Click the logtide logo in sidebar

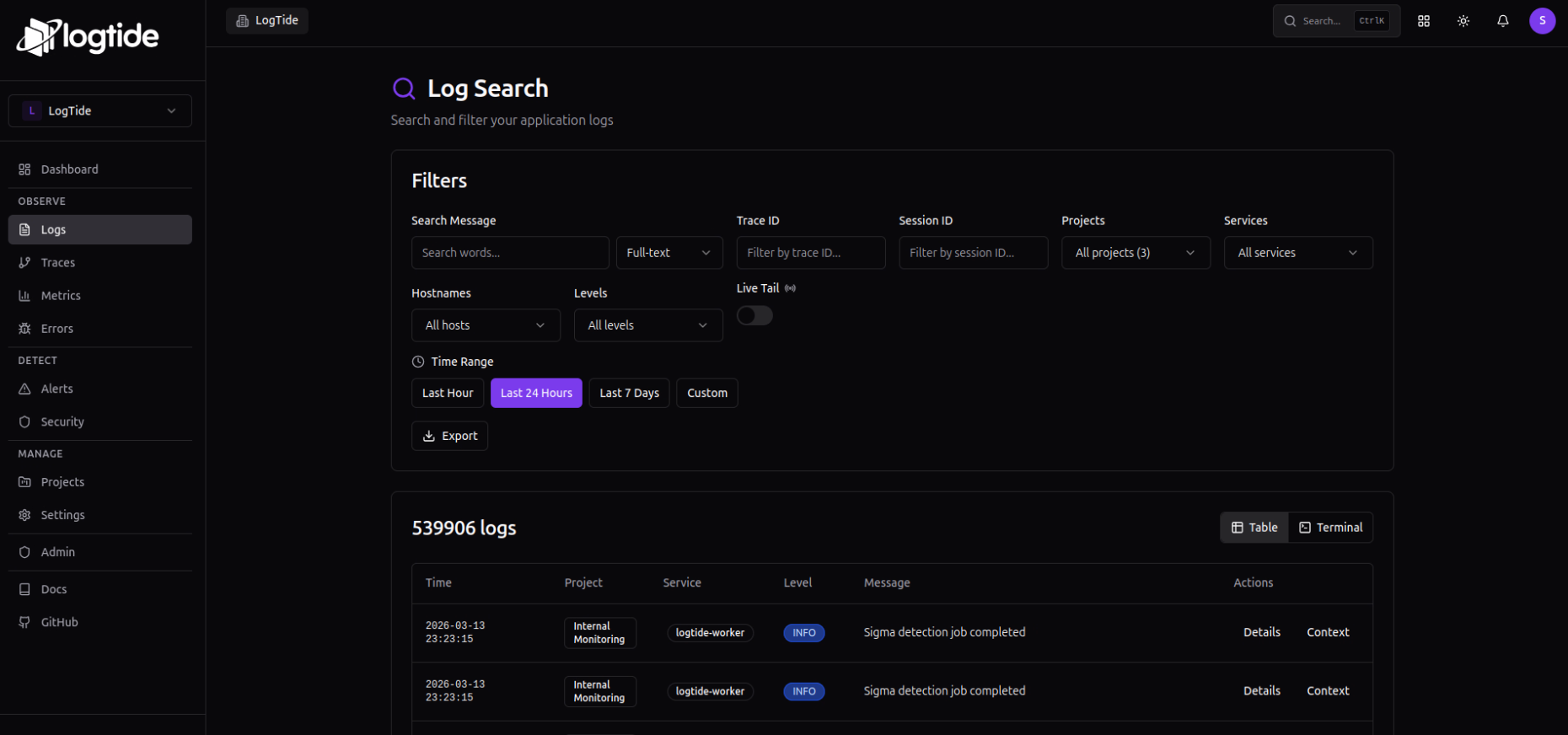coord(88,37)
